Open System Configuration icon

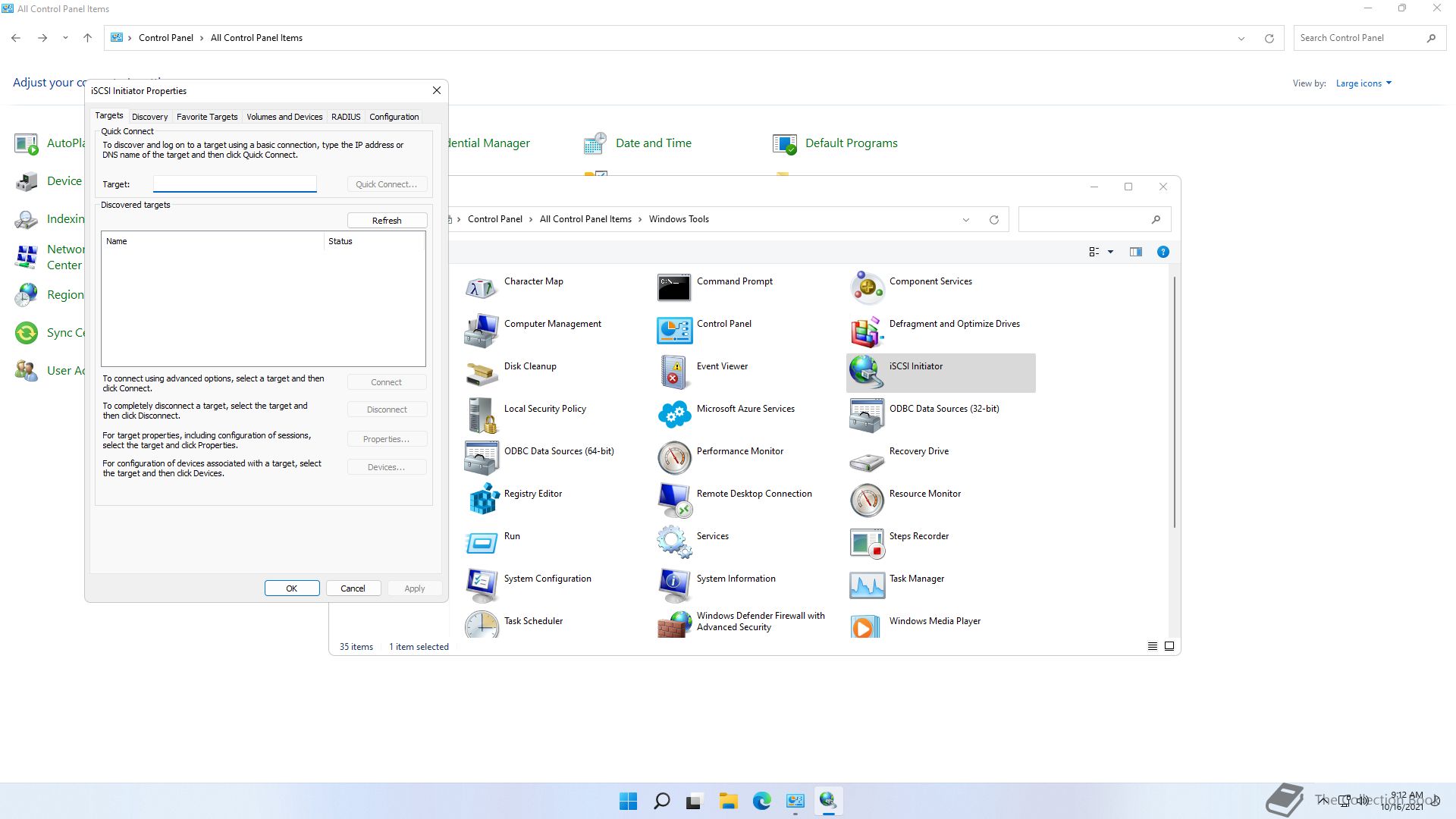[482, 585]
